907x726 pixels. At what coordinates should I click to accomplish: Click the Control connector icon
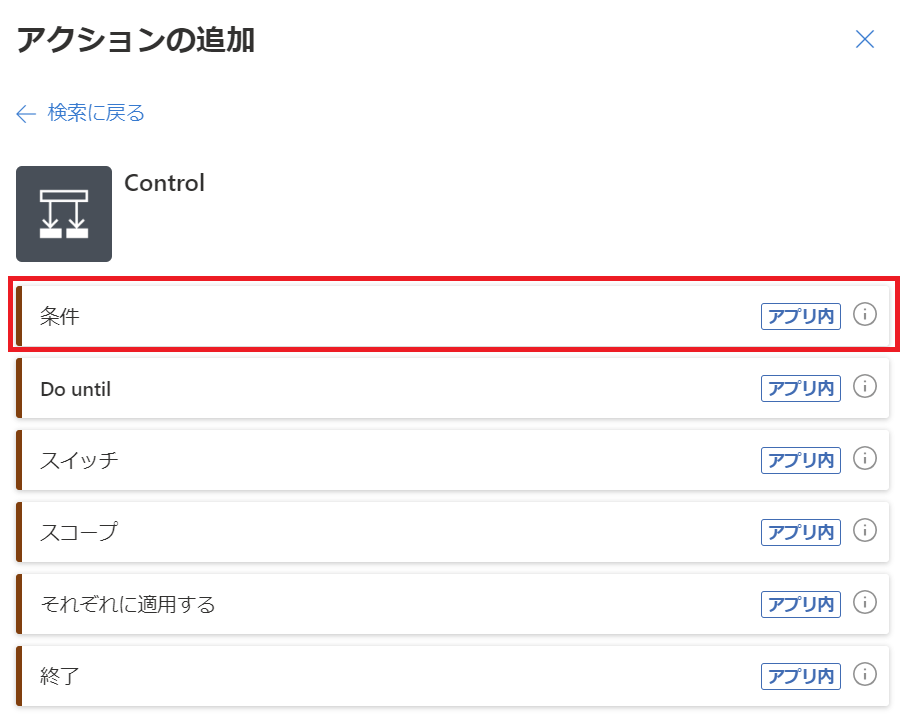pos(64,214)
